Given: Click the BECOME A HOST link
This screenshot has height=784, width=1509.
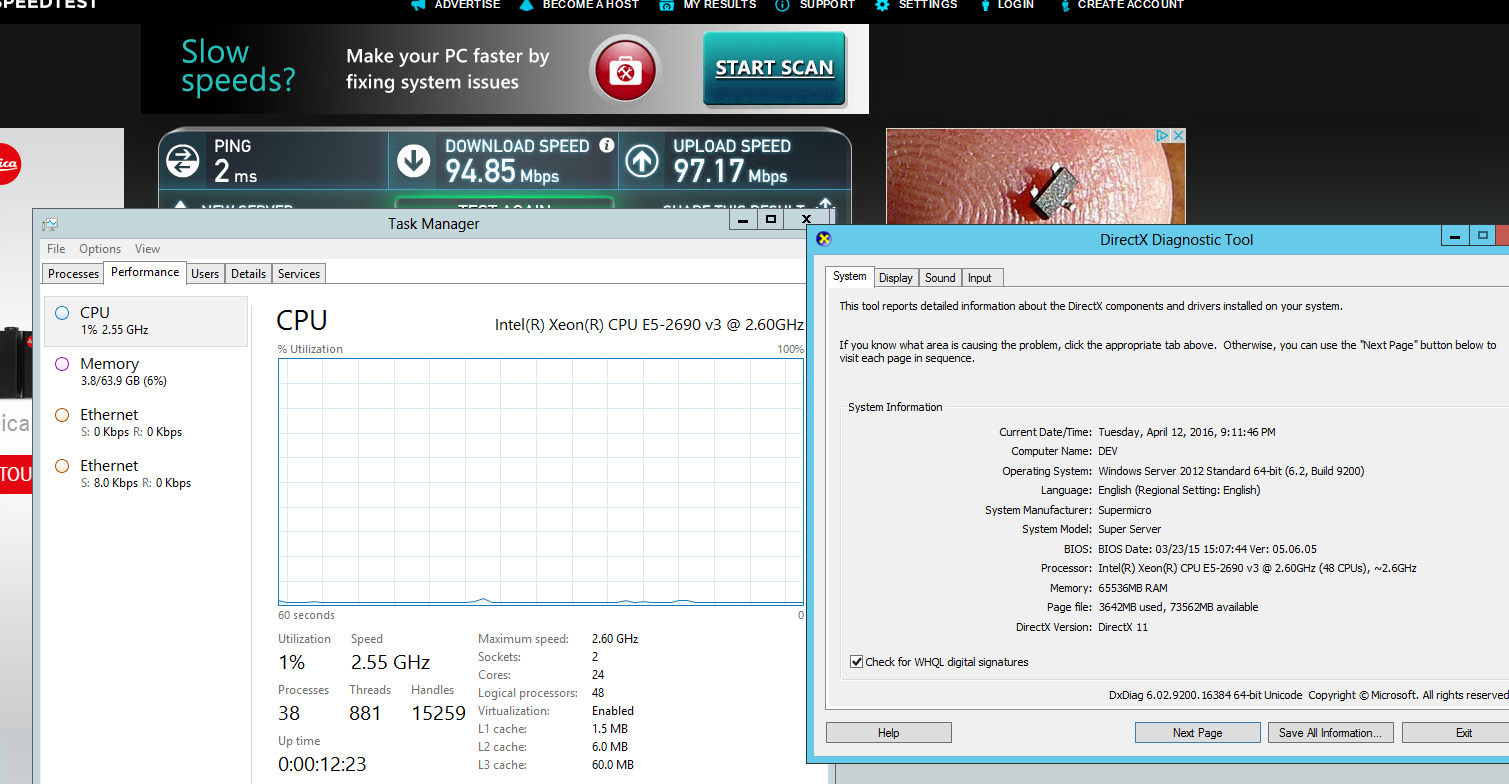Looking at the screenshot, I should pos(590,5).
